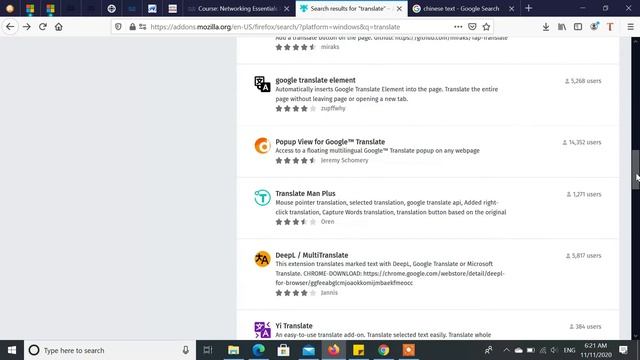Open Google Chrome from the taskbar
The width and height of the screenshot is (640, 360).
[x=383, y=350]
